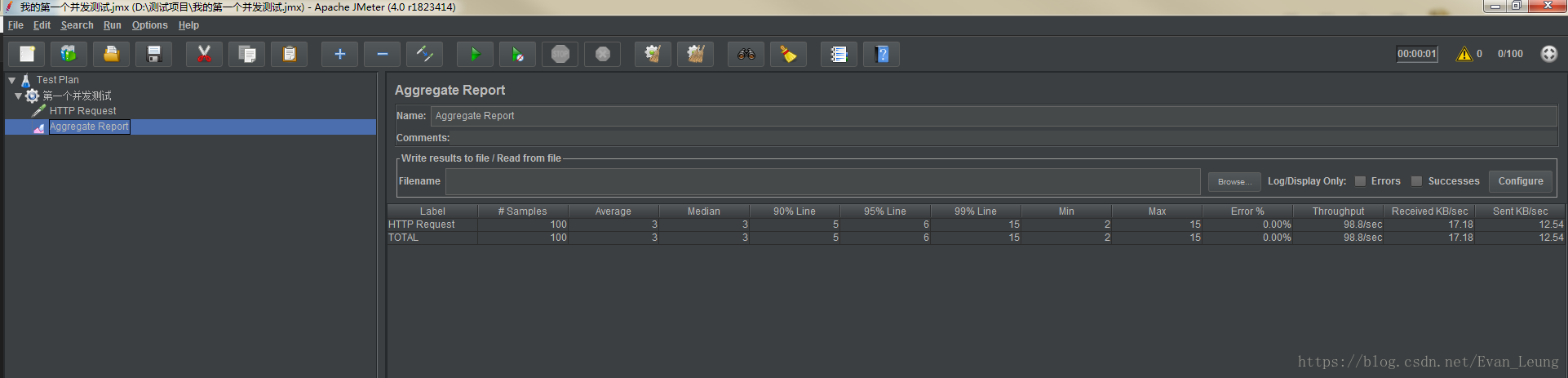
Task: Click the Configure button
Action: [1521, 181]
